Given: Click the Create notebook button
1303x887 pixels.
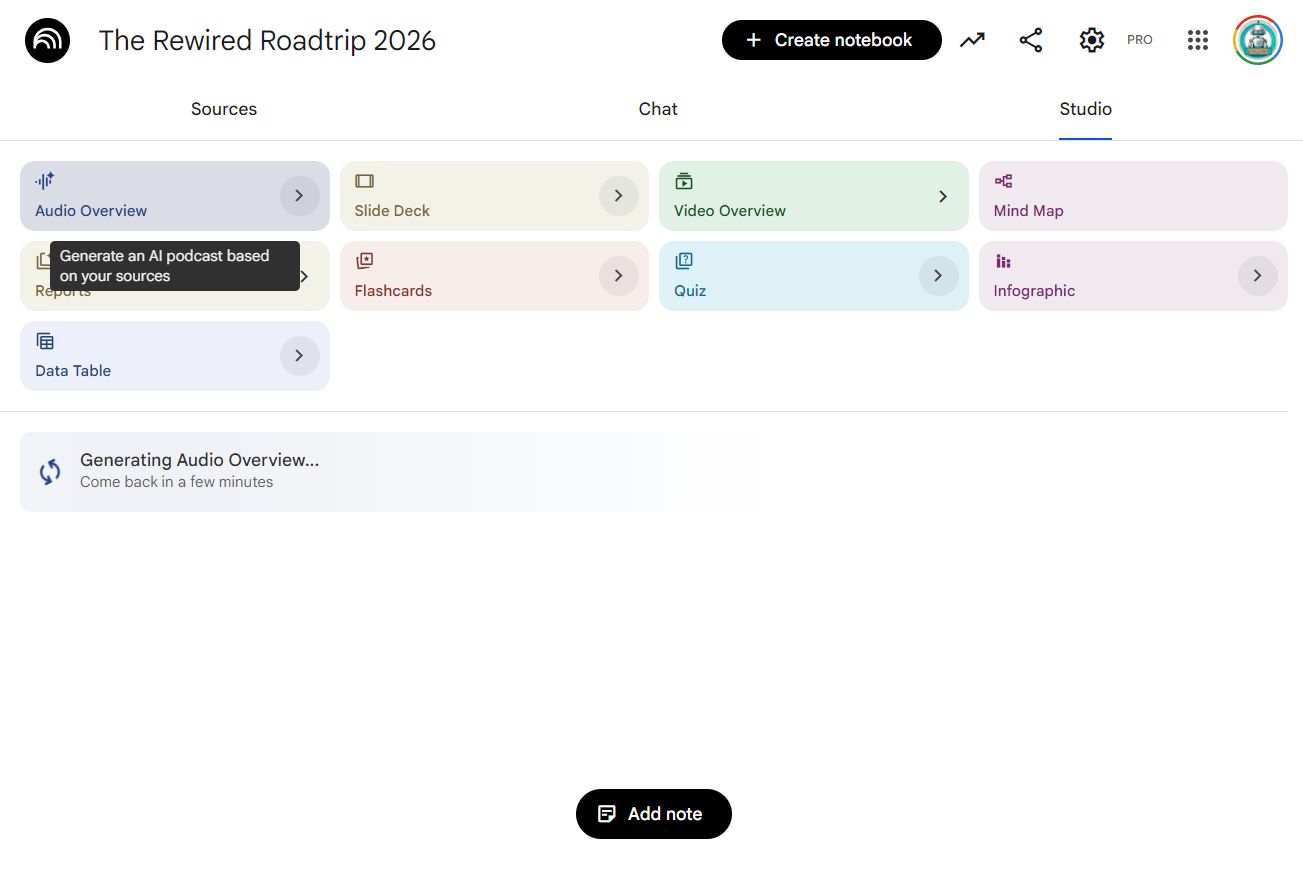Looking at the screenshot, I should tap(831, 40).
